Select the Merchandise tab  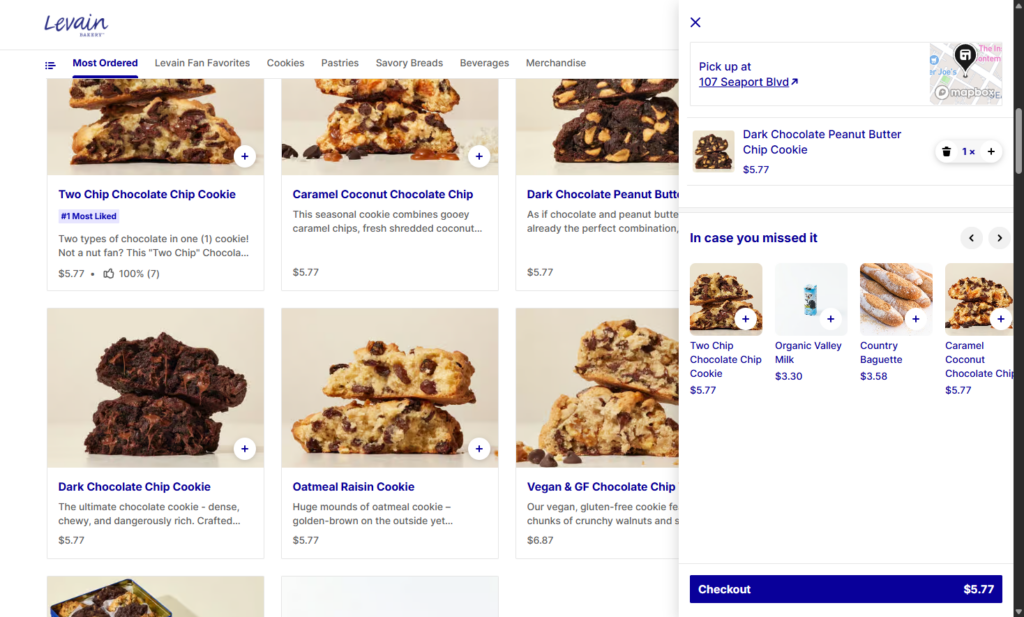coord(556,63)
